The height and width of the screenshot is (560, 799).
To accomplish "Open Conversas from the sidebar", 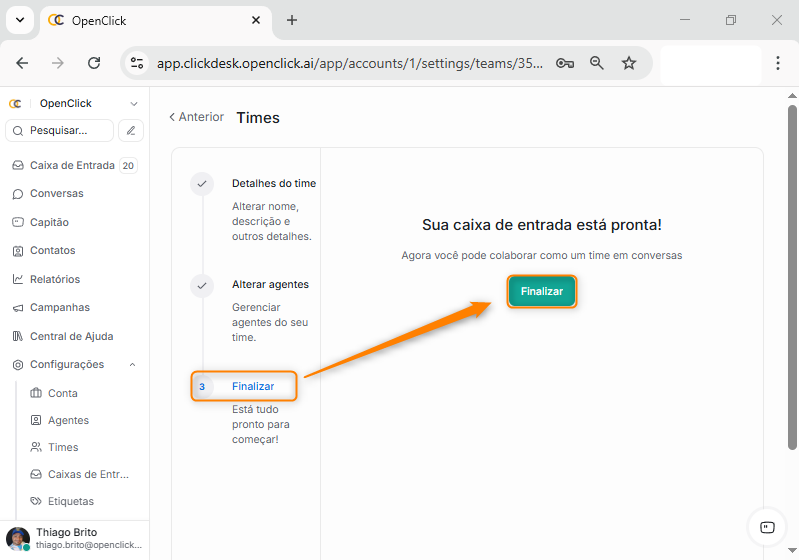I will tap(56, 193).
